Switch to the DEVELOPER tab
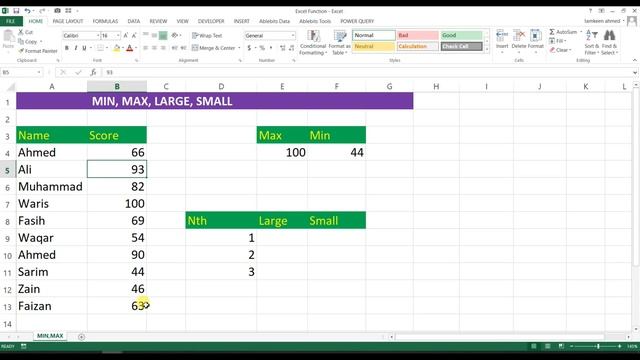 [x=211, y=21]
